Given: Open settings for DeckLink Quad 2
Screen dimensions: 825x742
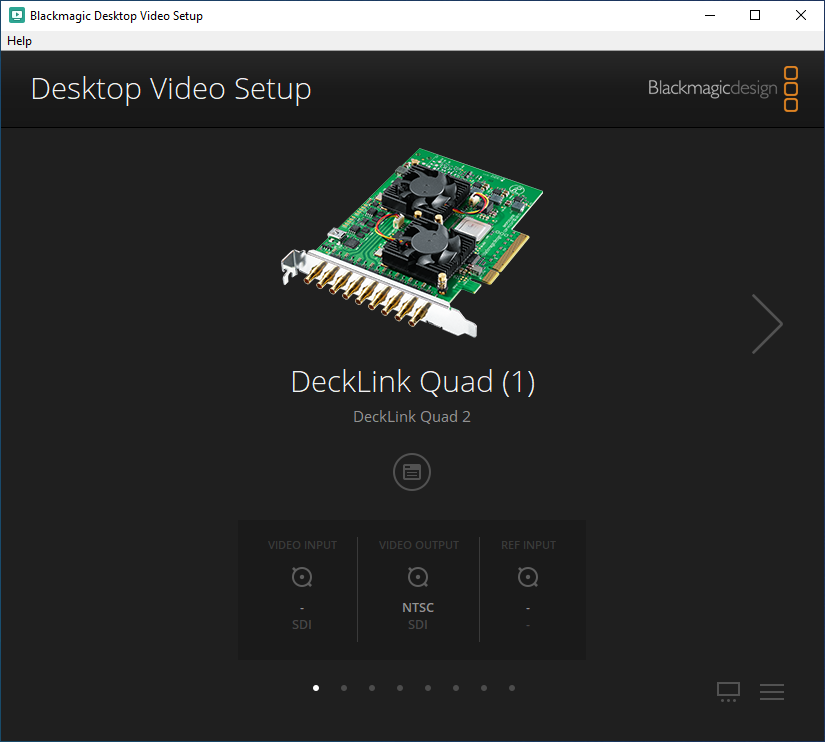Looking at the screenshot, I should click(412, 471).
